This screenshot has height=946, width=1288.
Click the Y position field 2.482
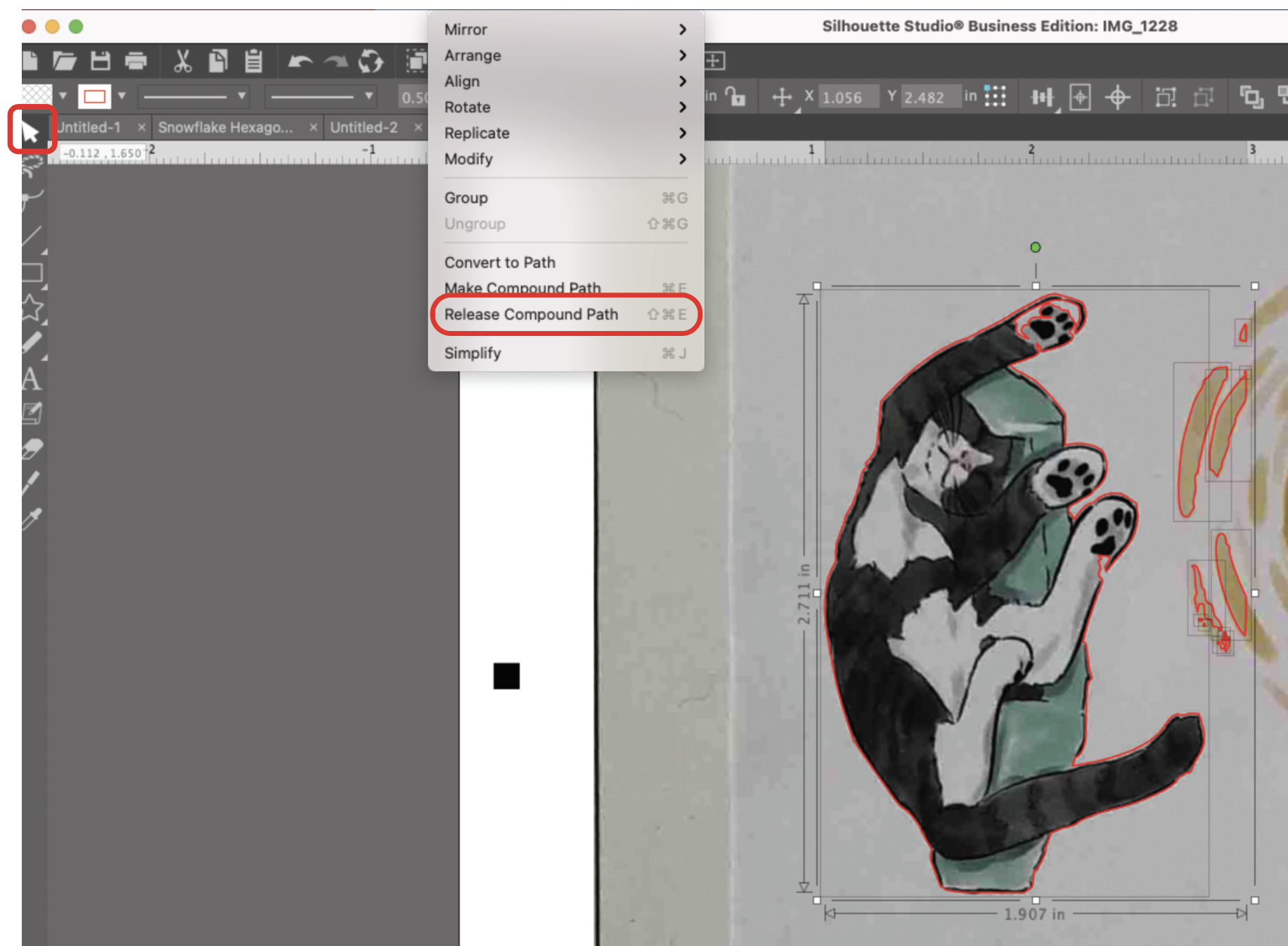pyautogui.click(x=931, y=97)
